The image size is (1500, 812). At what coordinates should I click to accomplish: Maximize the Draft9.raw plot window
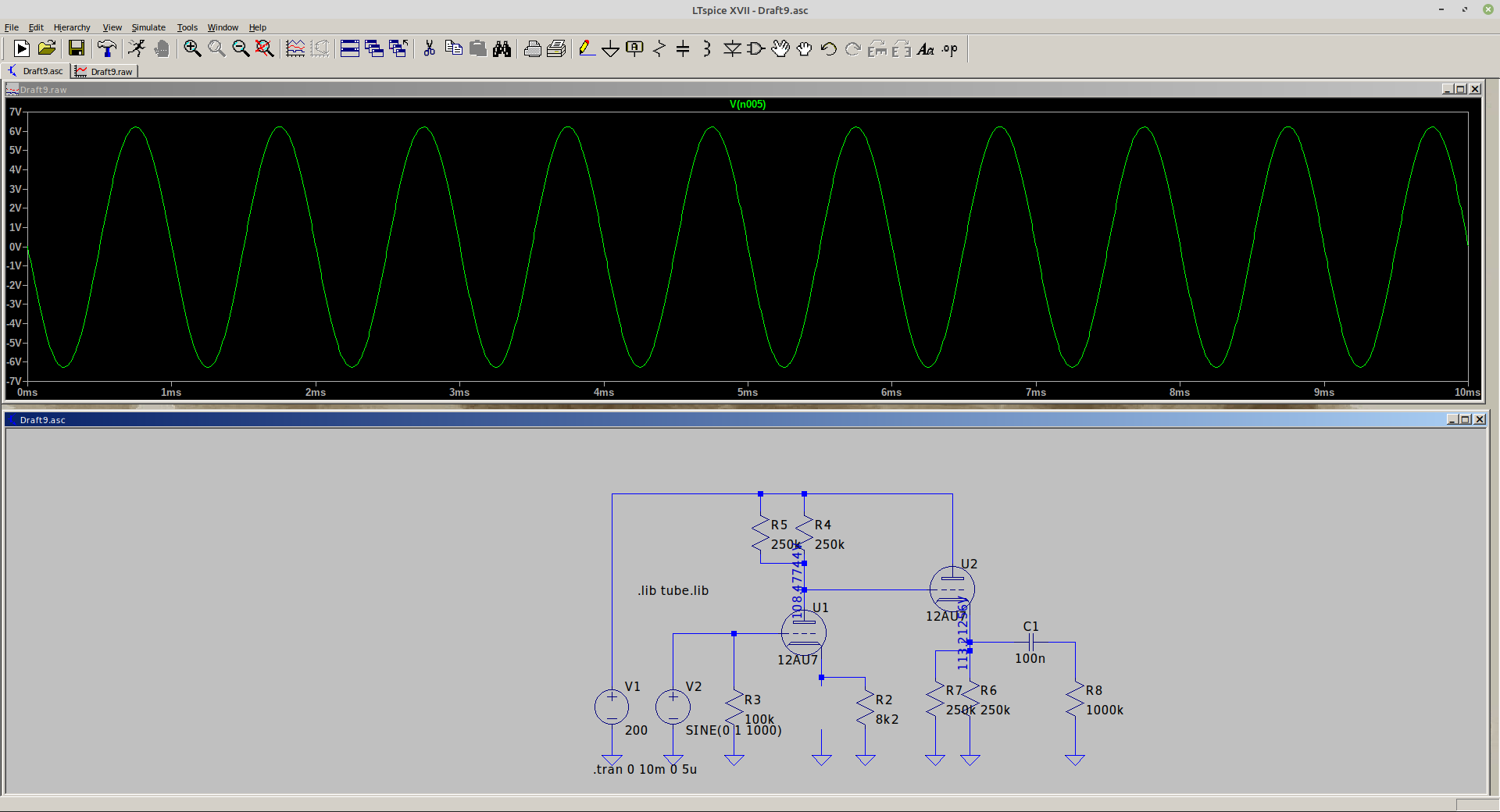point(1461,89)
